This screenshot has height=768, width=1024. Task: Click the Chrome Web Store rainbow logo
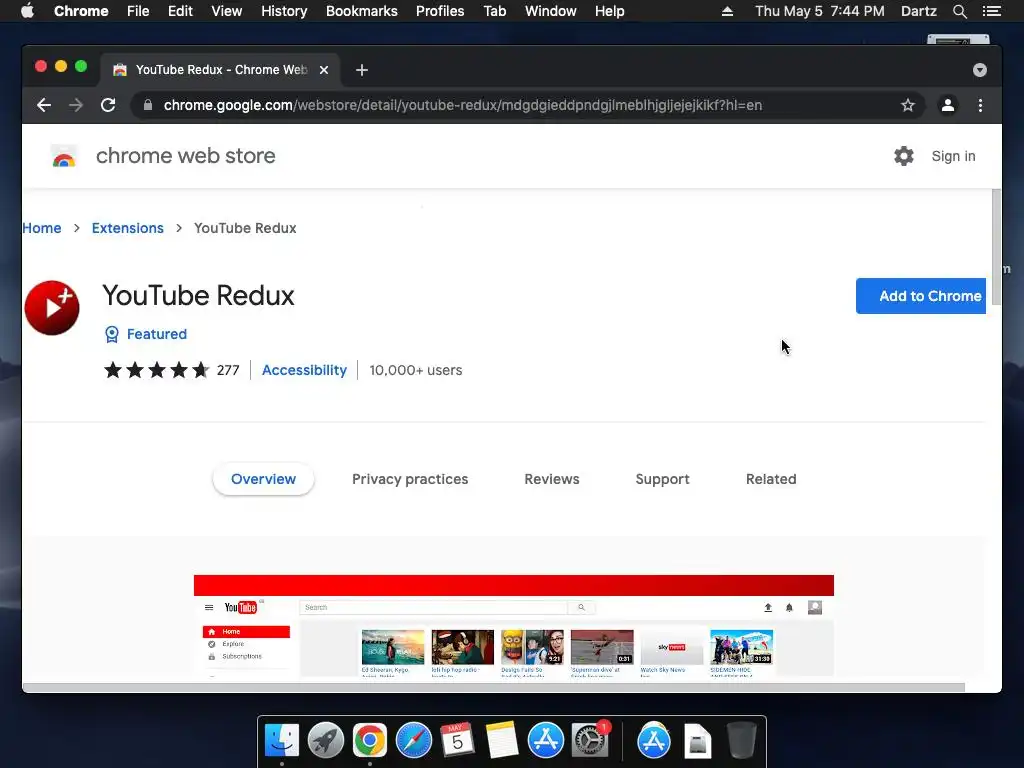64,157
